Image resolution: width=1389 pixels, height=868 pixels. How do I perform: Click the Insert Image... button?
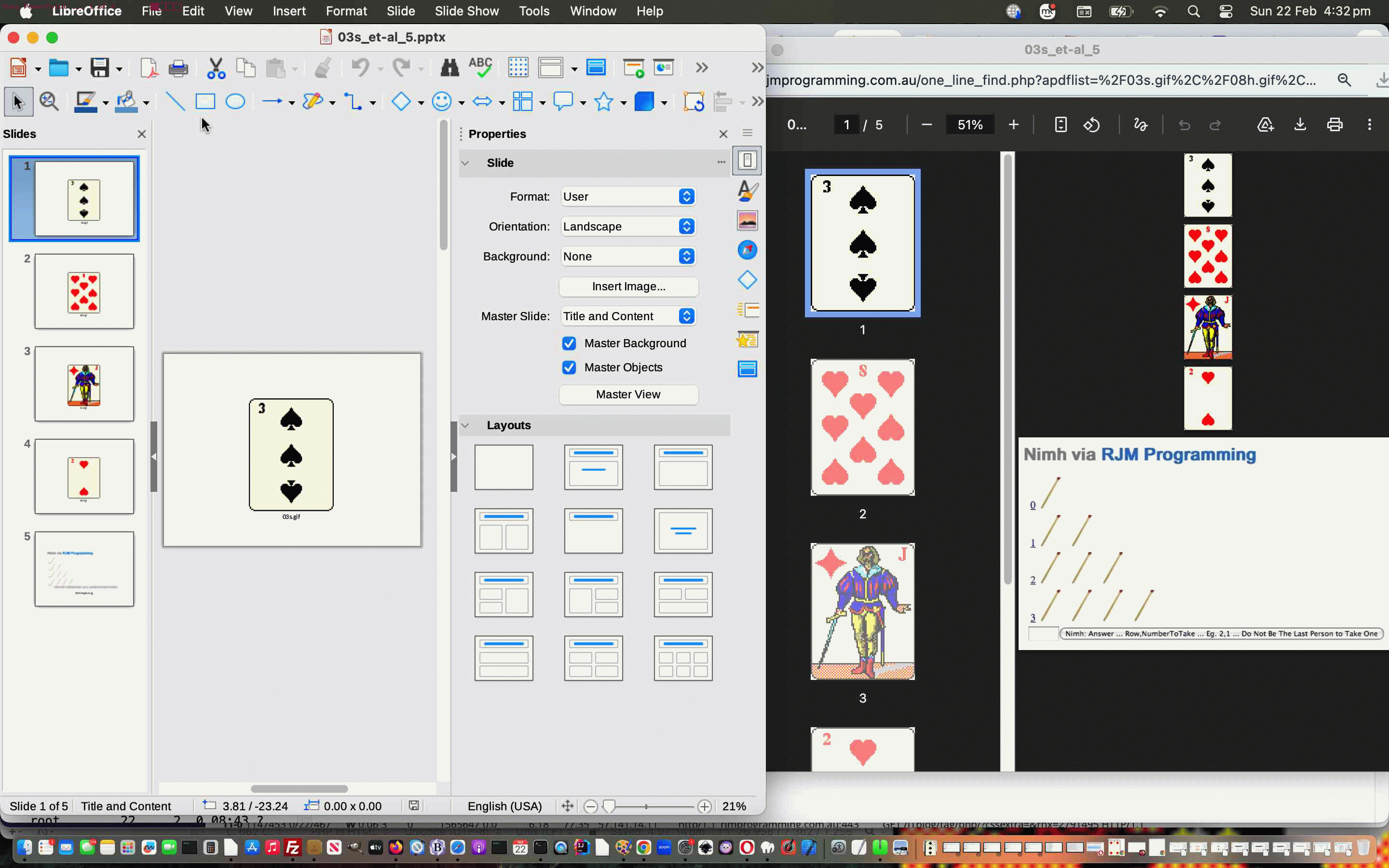628,286
